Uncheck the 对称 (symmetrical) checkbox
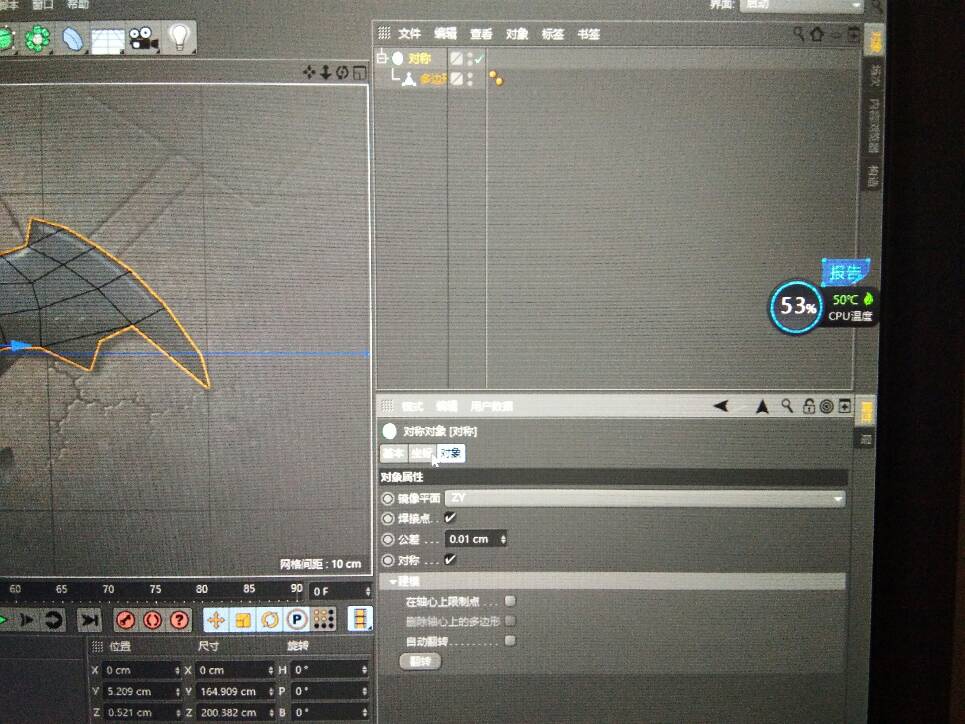This screenshot has width=965, height=724. click(x=450, y=560)
